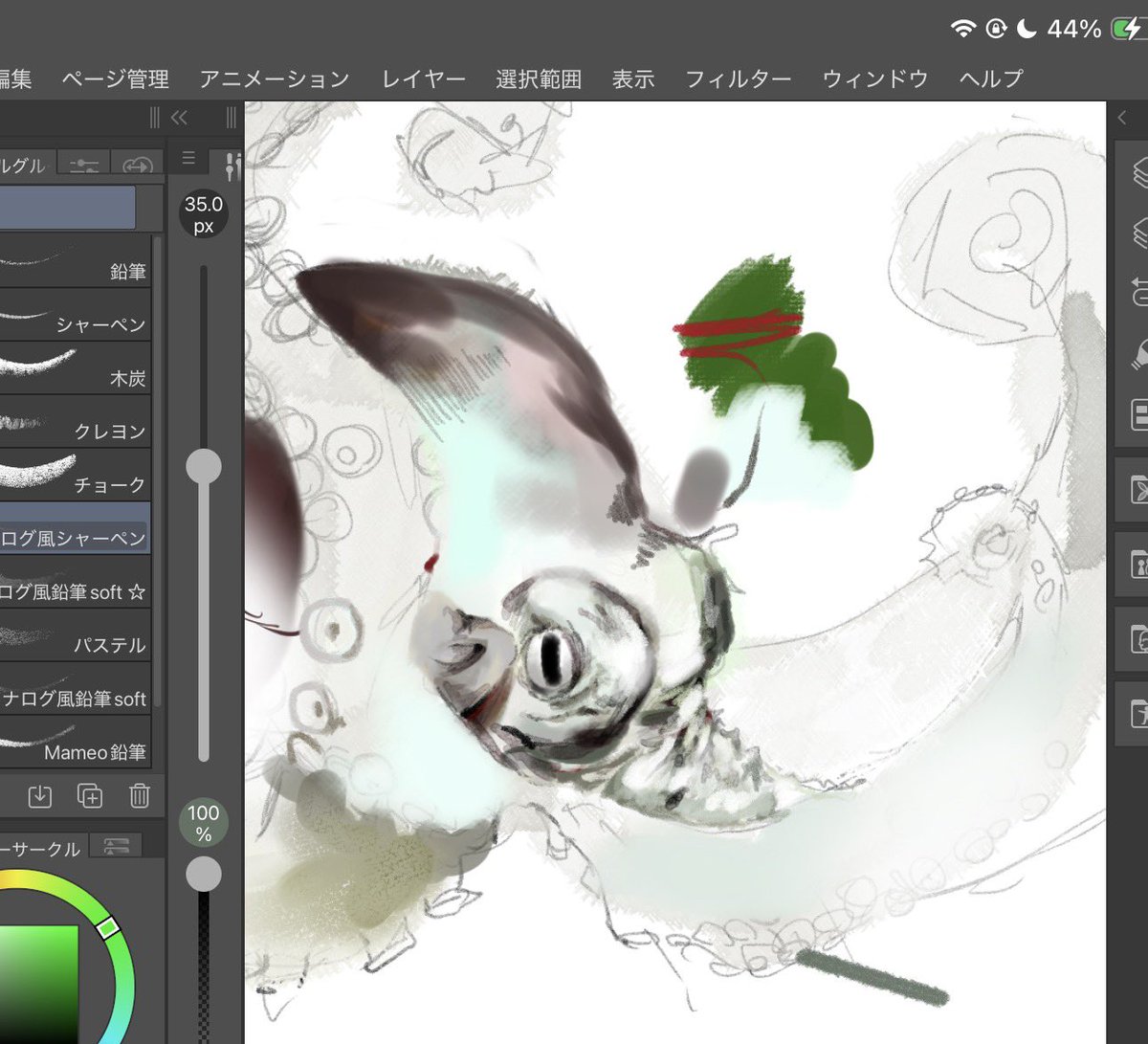Open the 3D figure material folder icon
Viewport: 1148px width, 1044px height.
point(1137,713)
